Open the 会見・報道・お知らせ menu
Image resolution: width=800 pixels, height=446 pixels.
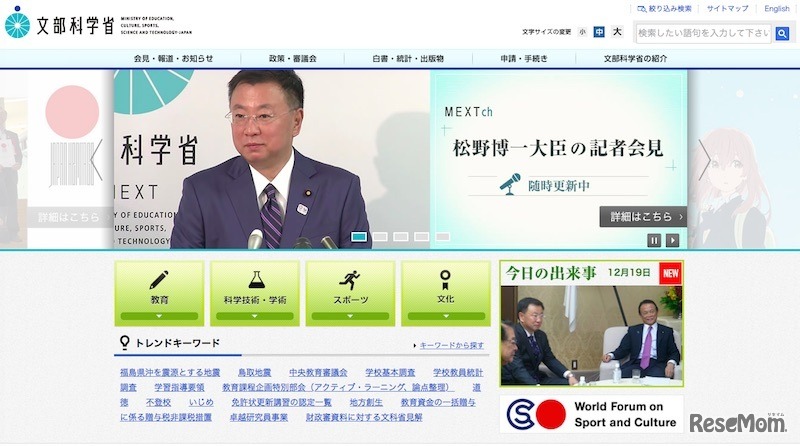tap(173, 59)
